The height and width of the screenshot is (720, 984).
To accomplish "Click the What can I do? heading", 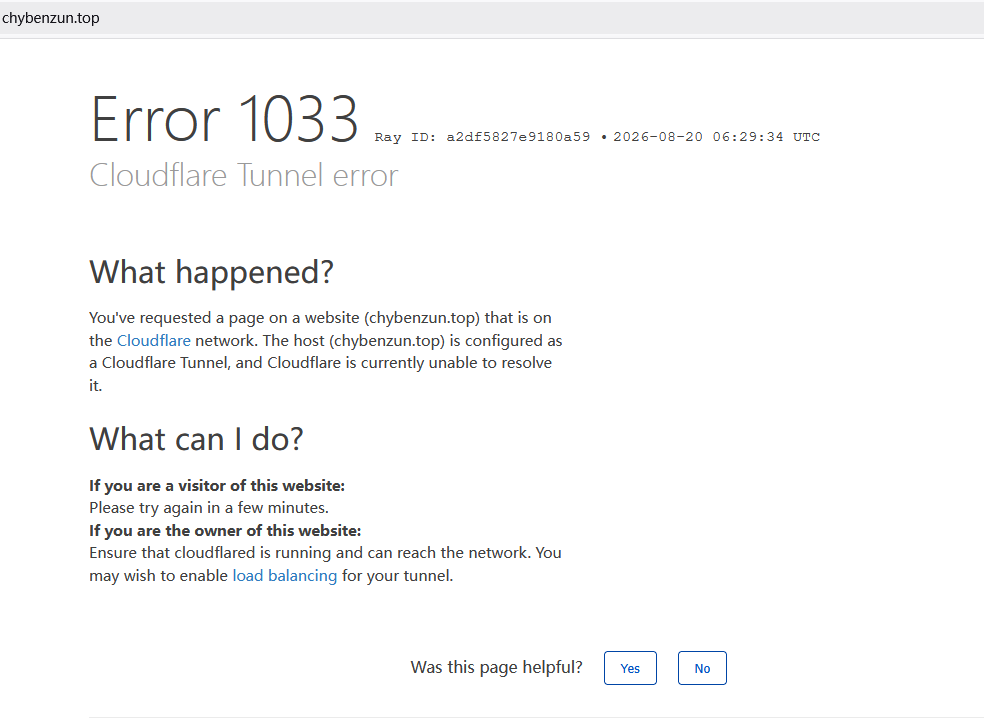I will (x=196, y=439).
